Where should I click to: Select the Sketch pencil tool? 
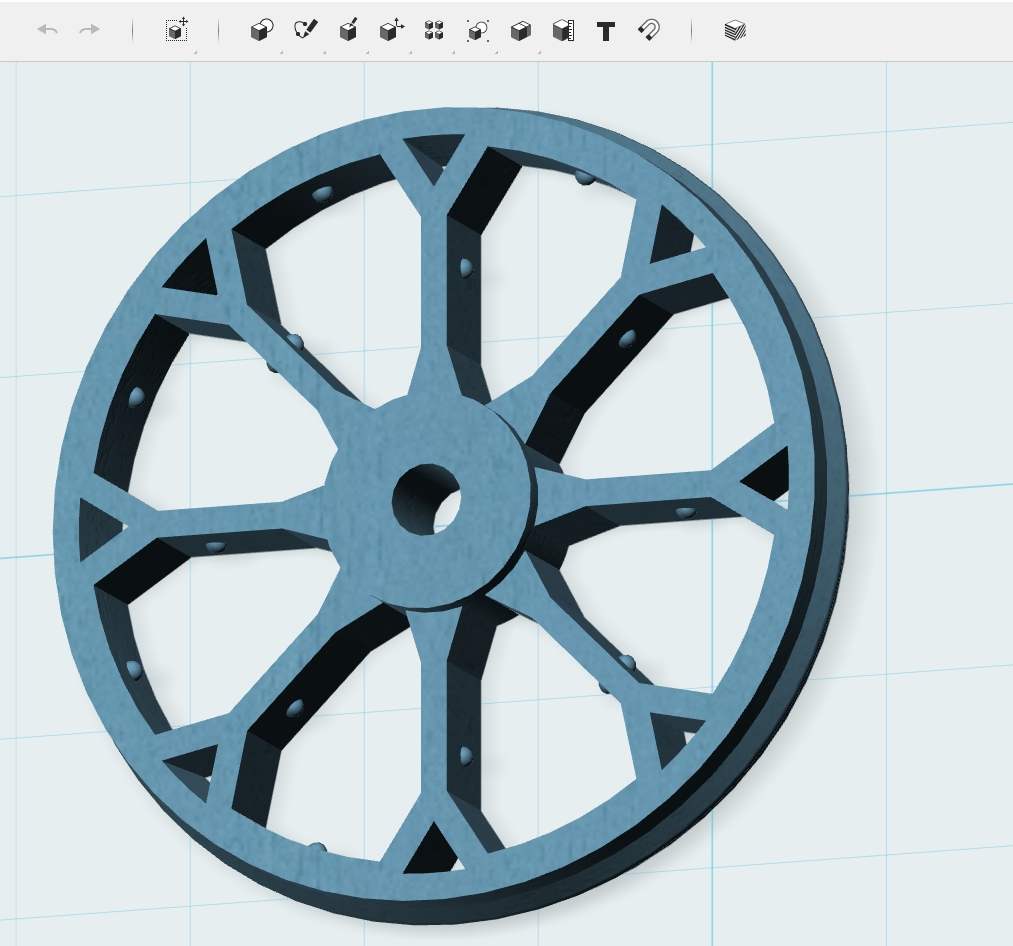click(x=305, y=30)
